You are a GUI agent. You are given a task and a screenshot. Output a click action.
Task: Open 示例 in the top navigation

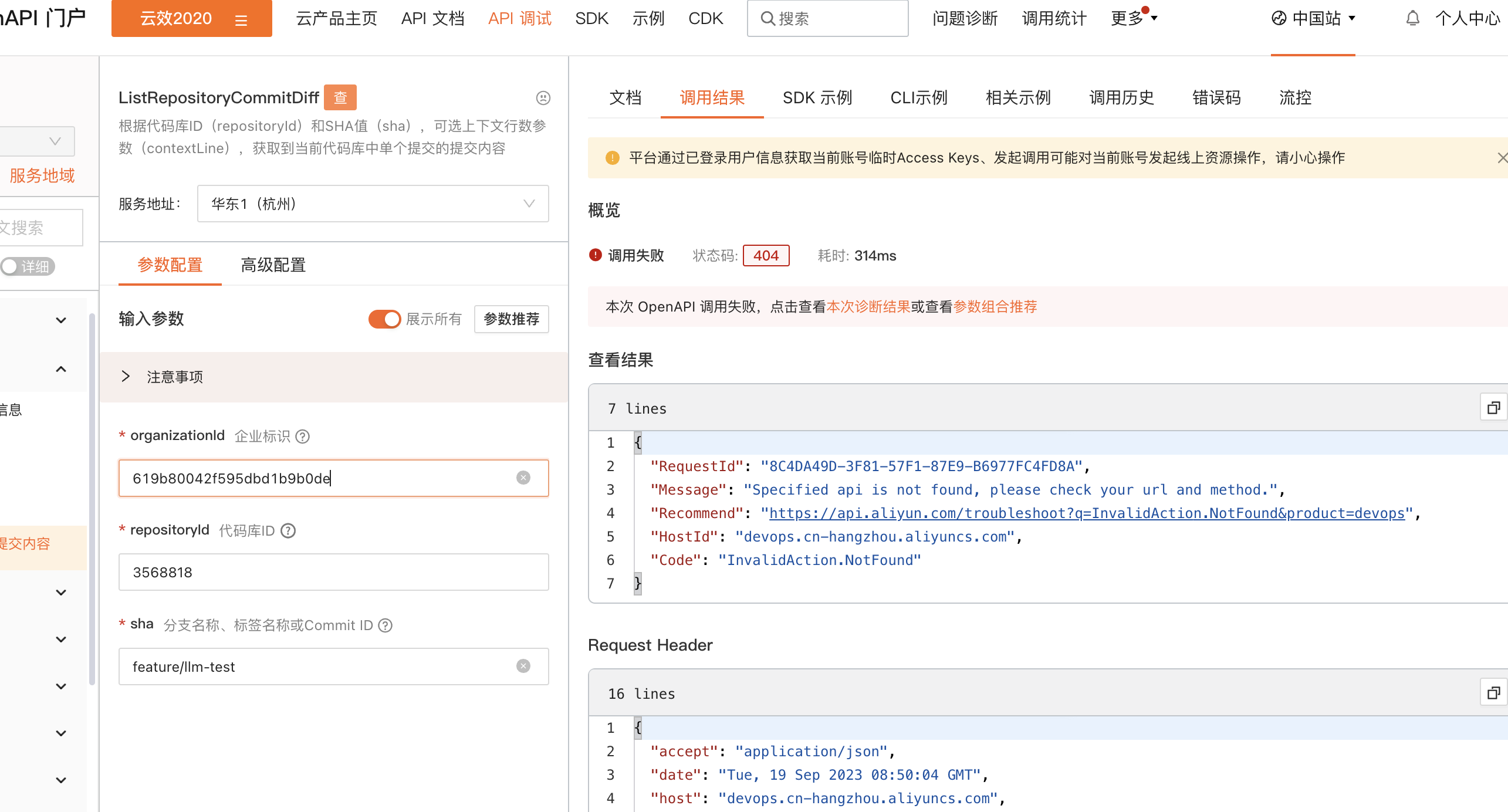pyautogui.click(x=648, y=19)
